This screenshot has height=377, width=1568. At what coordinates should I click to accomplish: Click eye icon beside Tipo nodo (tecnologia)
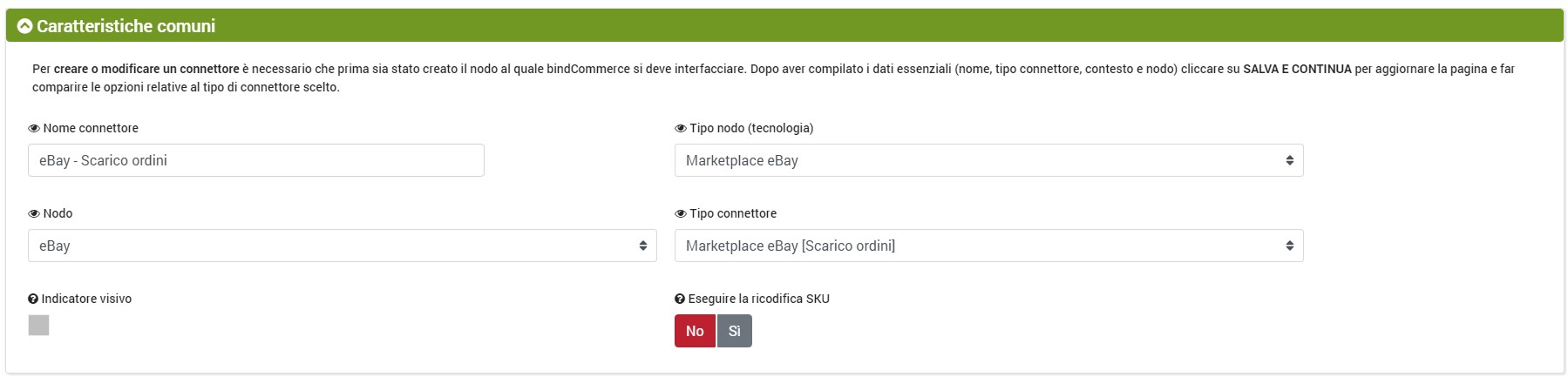tap(681, 128)
